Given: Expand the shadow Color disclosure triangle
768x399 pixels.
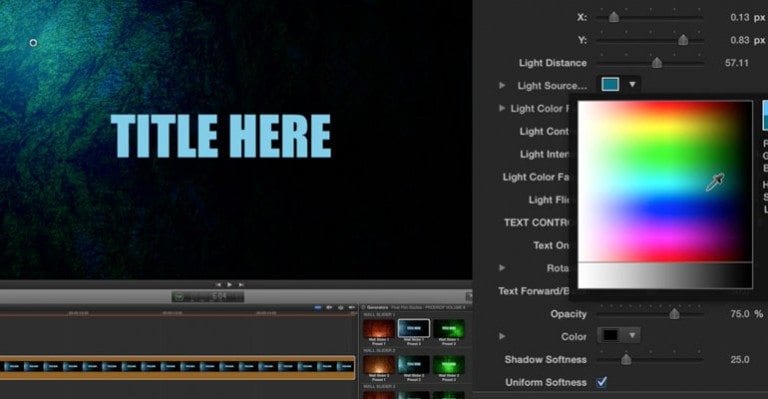Looking at the screenshot, I should pyautogui.click(x=502, y=336).
